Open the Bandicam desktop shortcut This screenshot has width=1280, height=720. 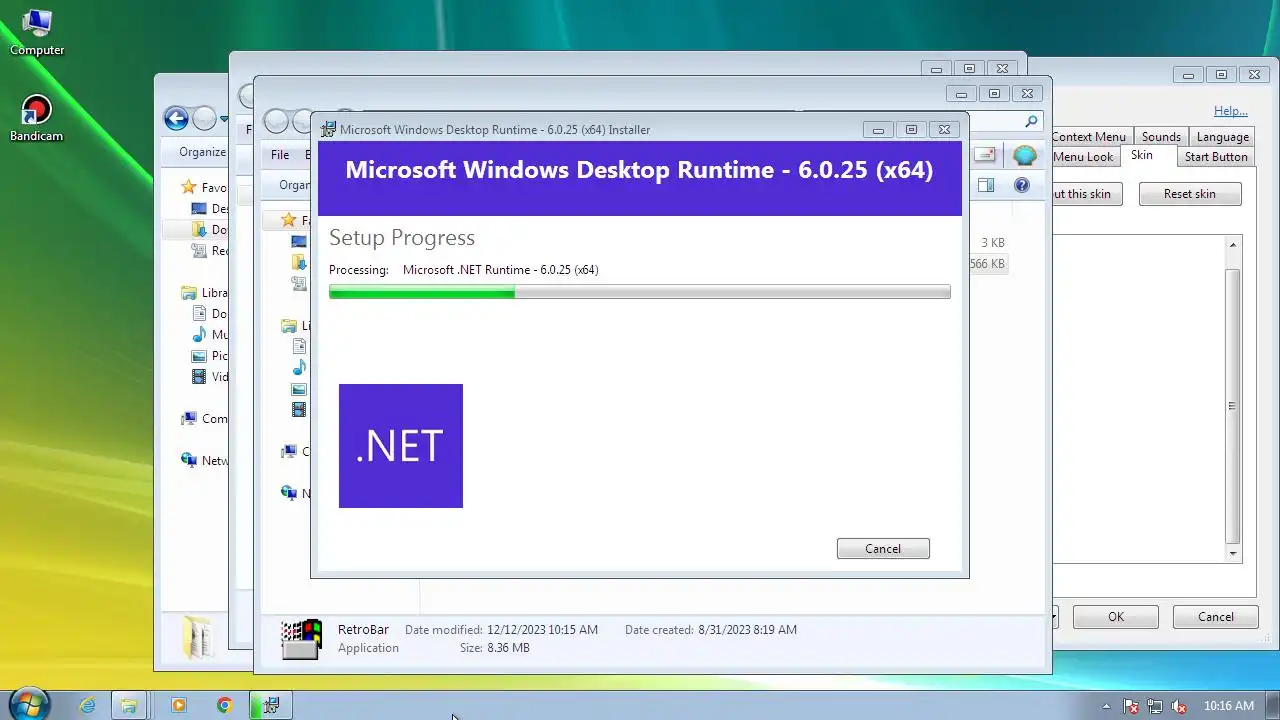coord(36,118)
